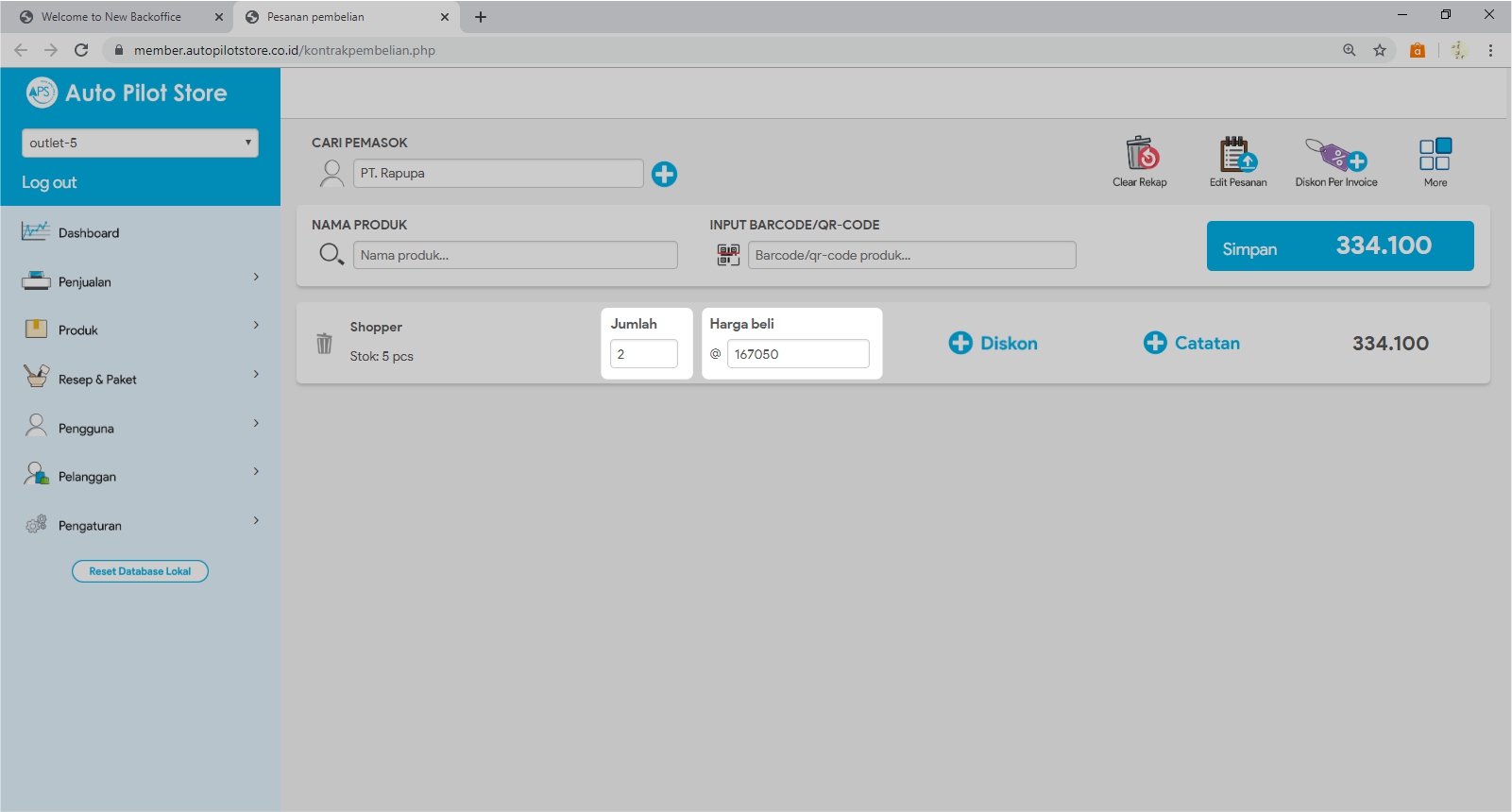Open the outlet-5 dropdown selector
This screenshot has height=812, width=1512.
click(140, 143)
